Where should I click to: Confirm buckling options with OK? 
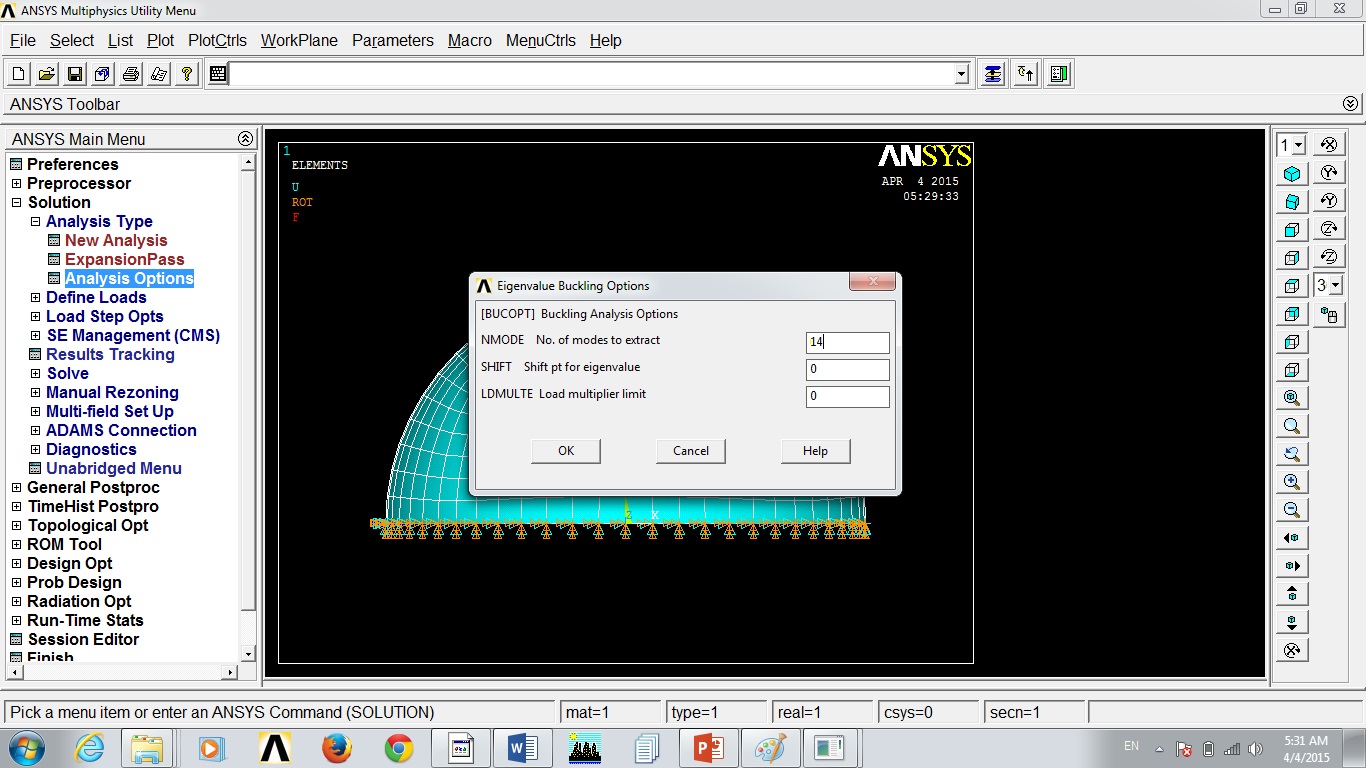pos(566,451)
